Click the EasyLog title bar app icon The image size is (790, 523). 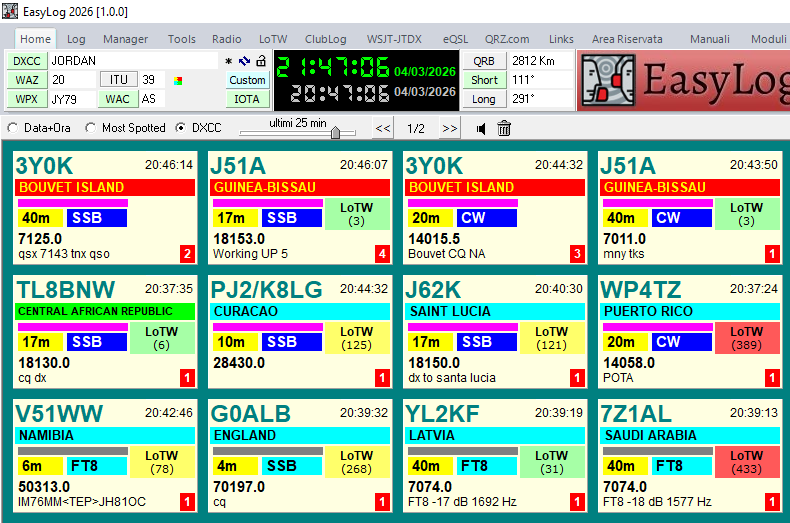[10, 11]
